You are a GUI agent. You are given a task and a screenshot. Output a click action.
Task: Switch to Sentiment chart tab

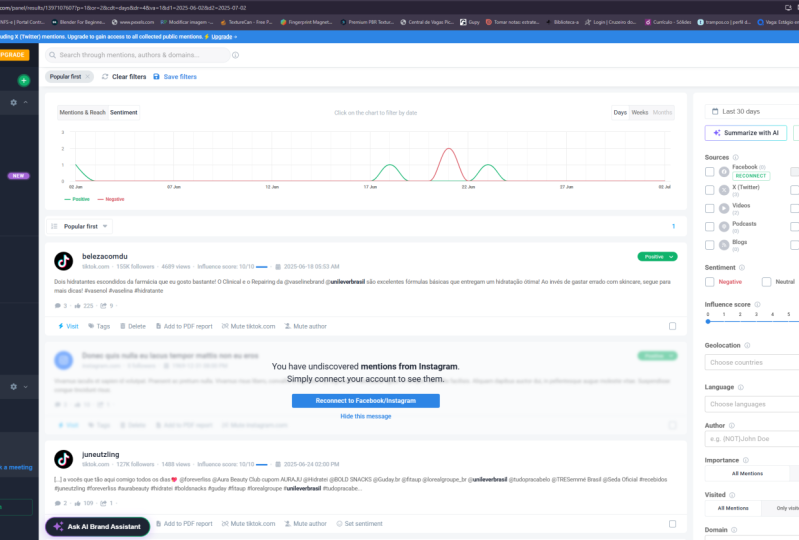pos(124,113)
